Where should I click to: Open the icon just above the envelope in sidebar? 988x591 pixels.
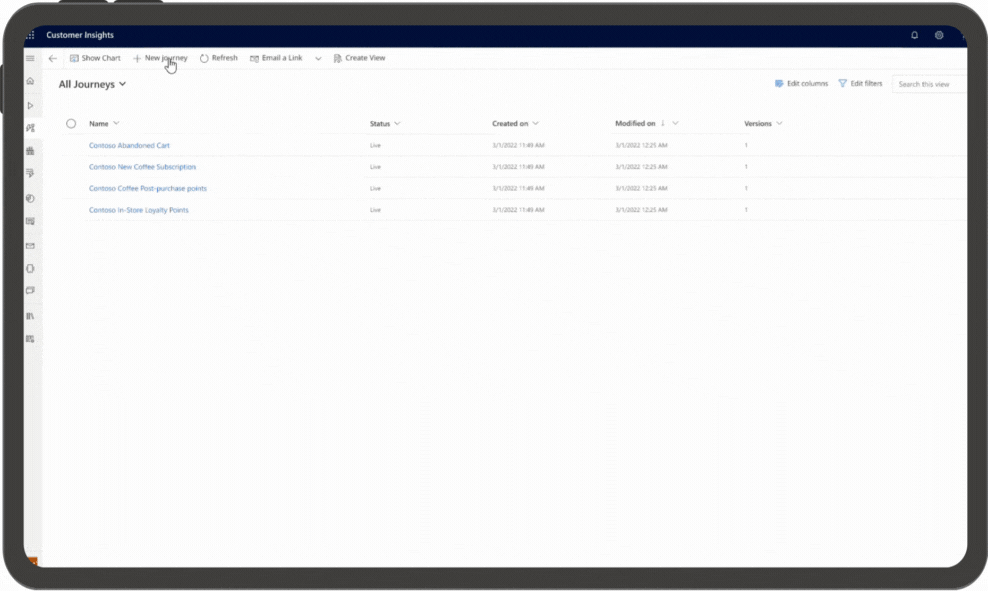pos(30,221)
